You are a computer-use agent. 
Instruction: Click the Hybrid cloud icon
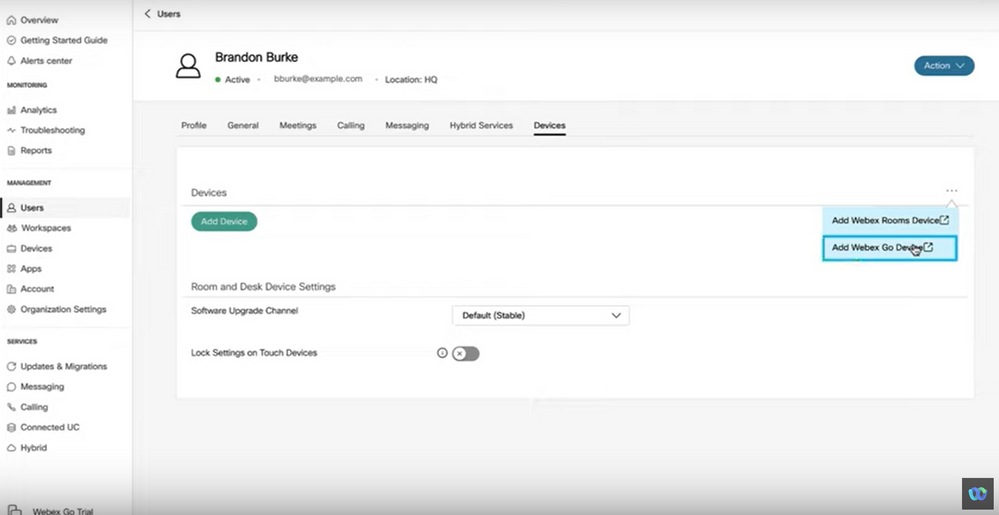(11, 448)
